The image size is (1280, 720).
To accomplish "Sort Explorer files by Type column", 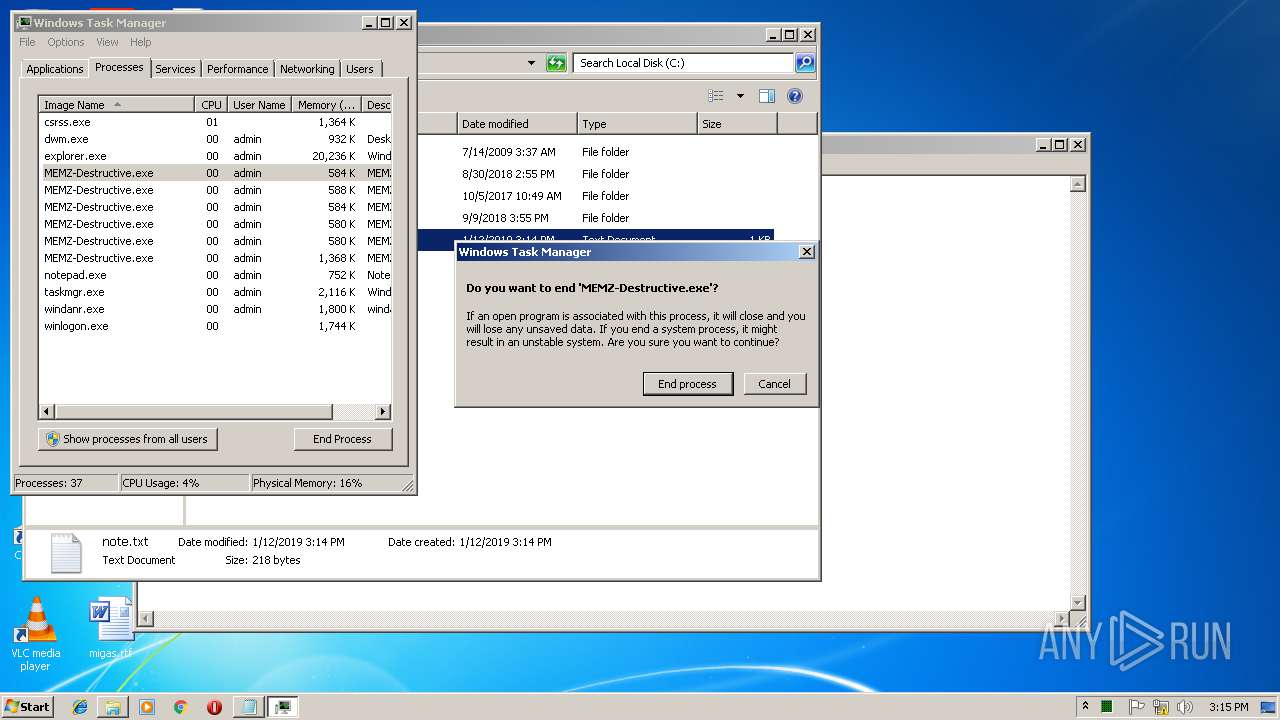I will point(637,124).
